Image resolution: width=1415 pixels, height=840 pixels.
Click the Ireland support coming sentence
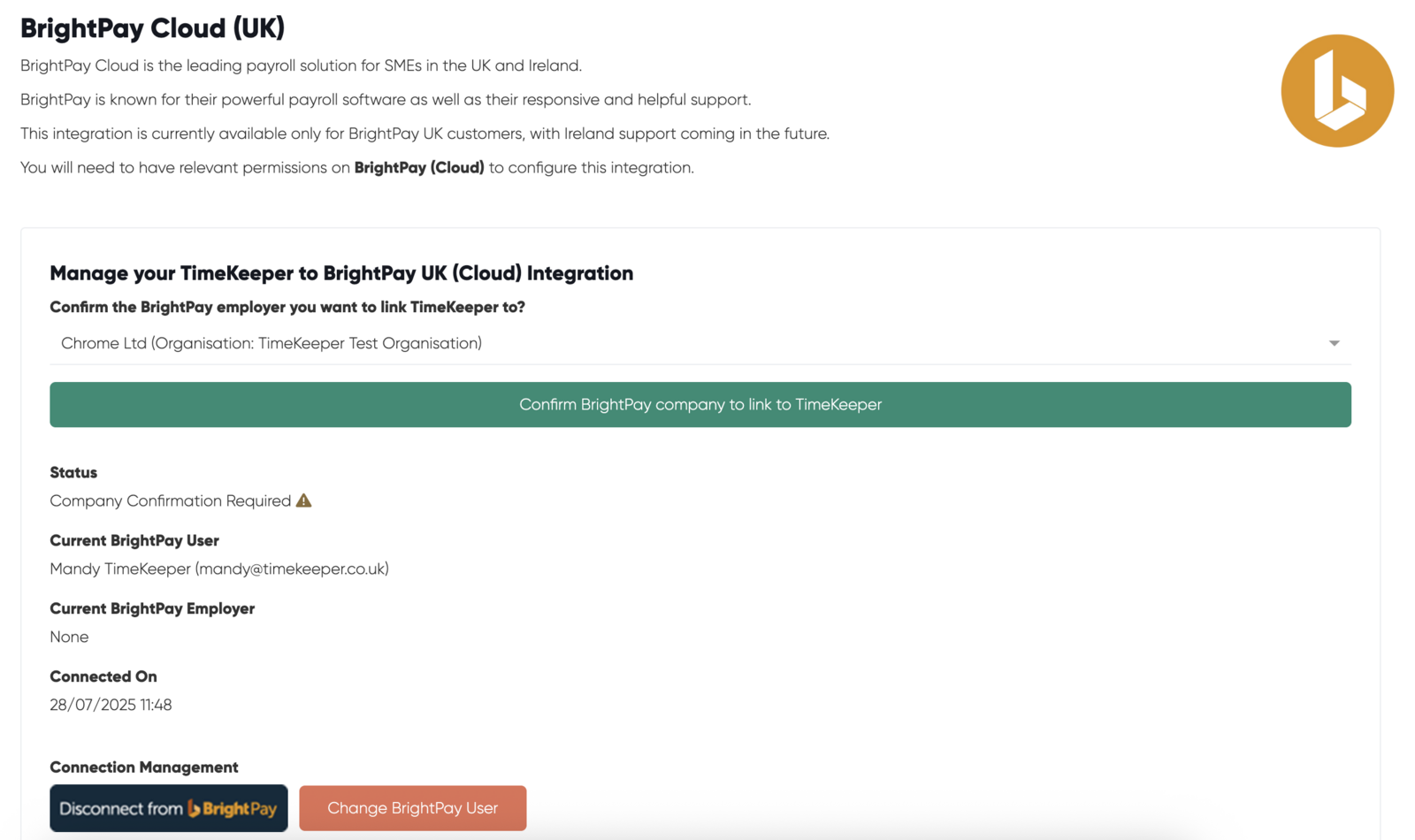point(424,134)
